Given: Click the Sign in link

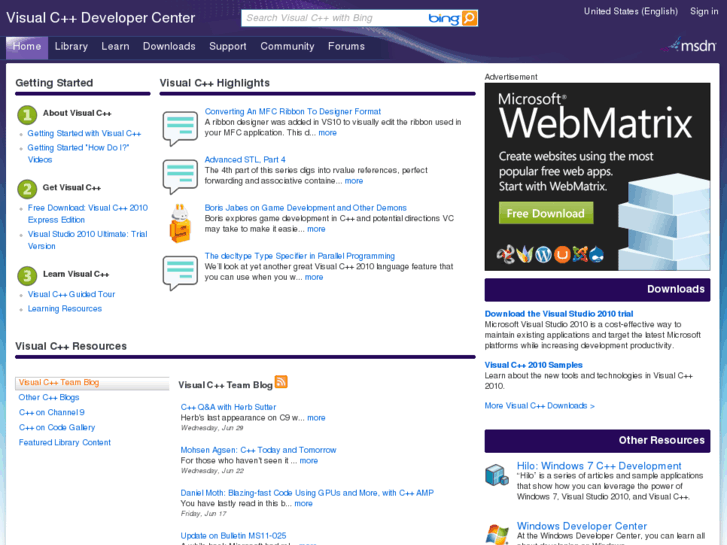Looking at the screenshot, I should [704, 11].
